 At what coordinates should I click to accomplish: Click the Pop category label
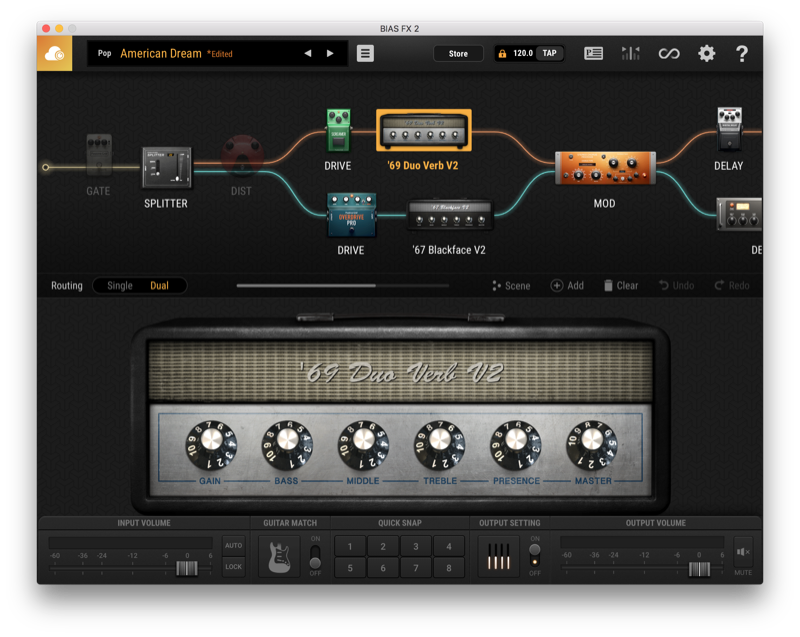[105, 53]
